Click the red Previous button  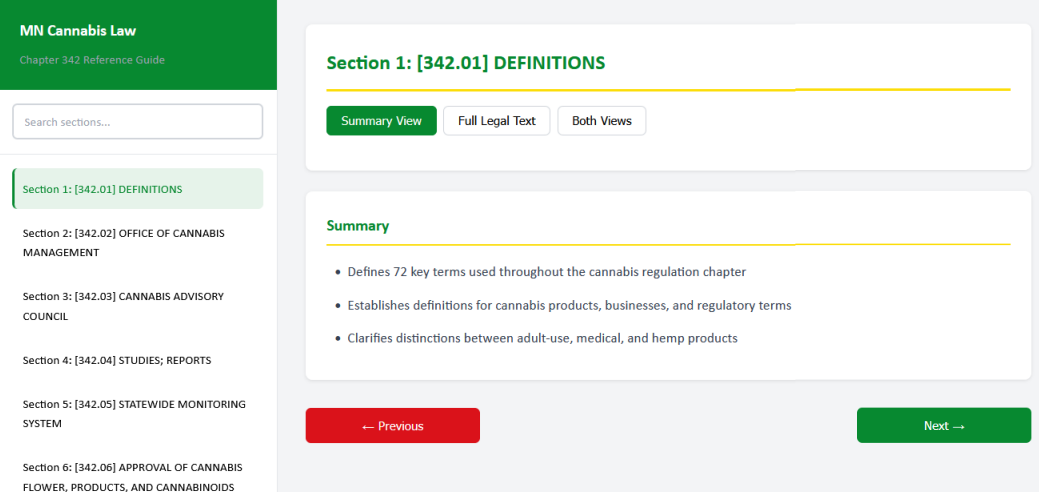392,426
